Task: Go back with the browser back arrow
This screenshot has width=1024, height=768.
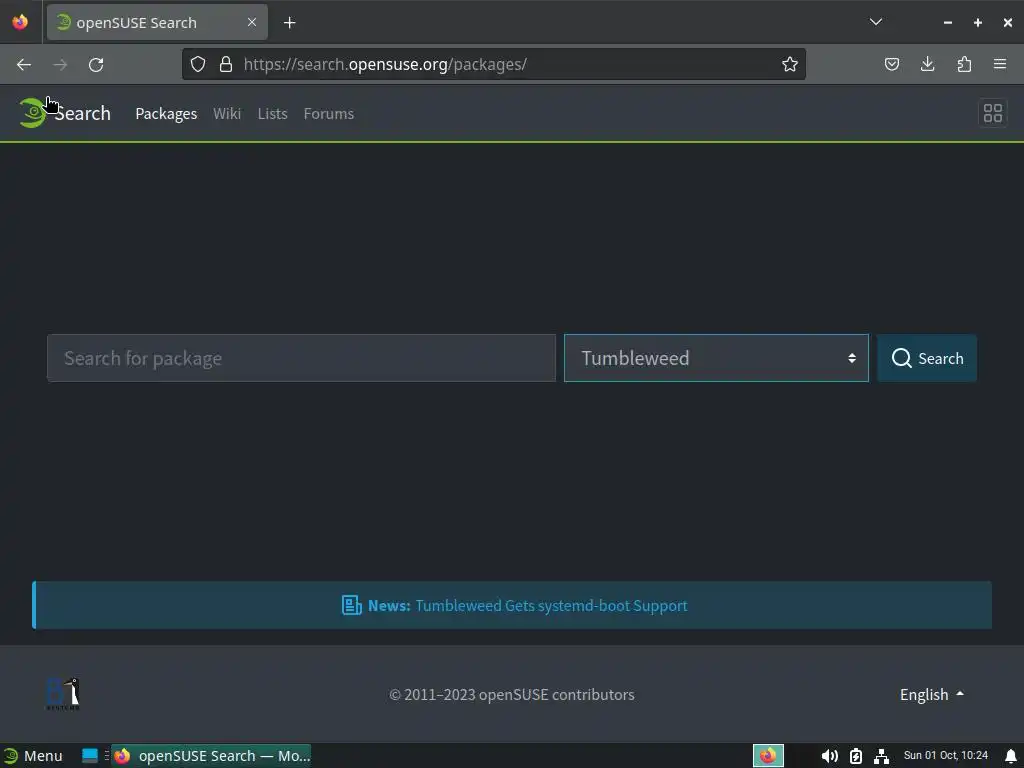Action: (24, 64)
